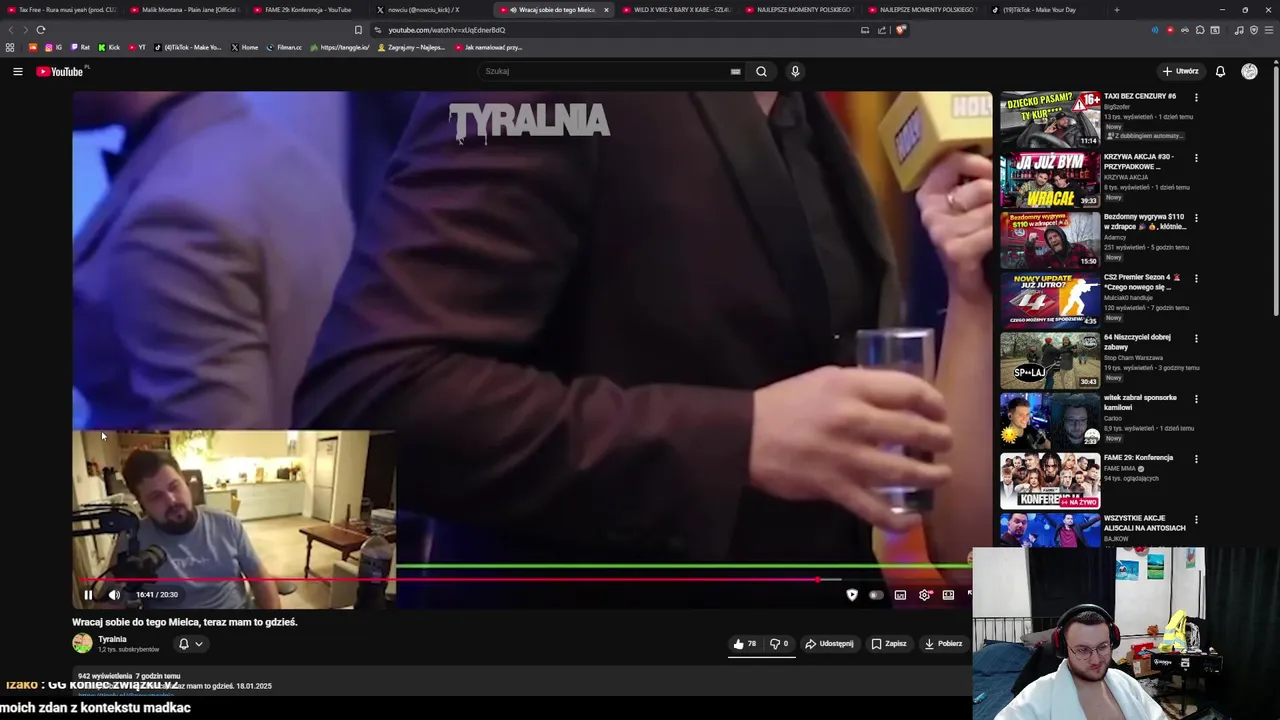Switch to Malik Montana - Plain Jane tab
1280x720 pixels.
pos(185,10)
